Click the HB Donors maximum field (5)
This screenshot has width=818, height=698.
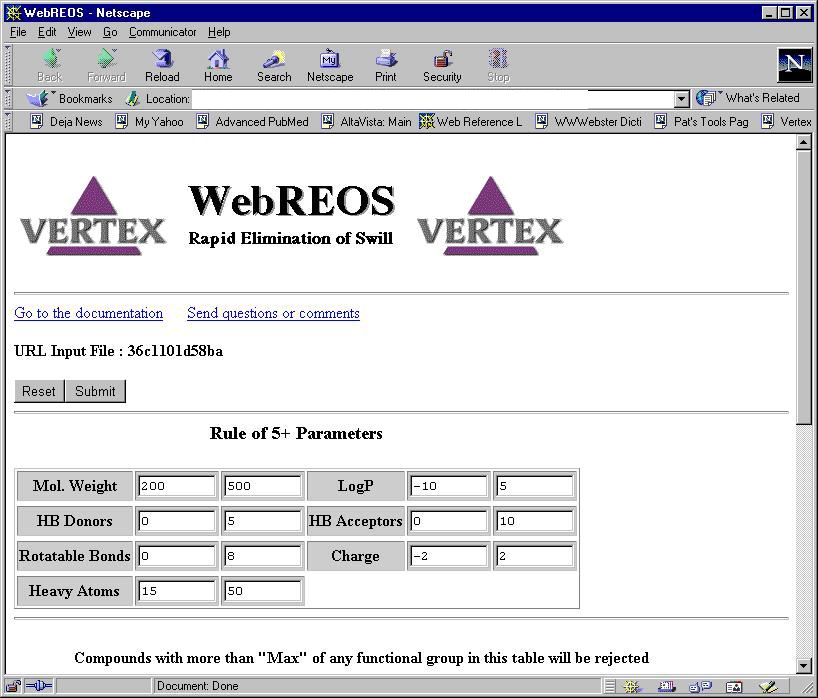click(x=263, y=521)
